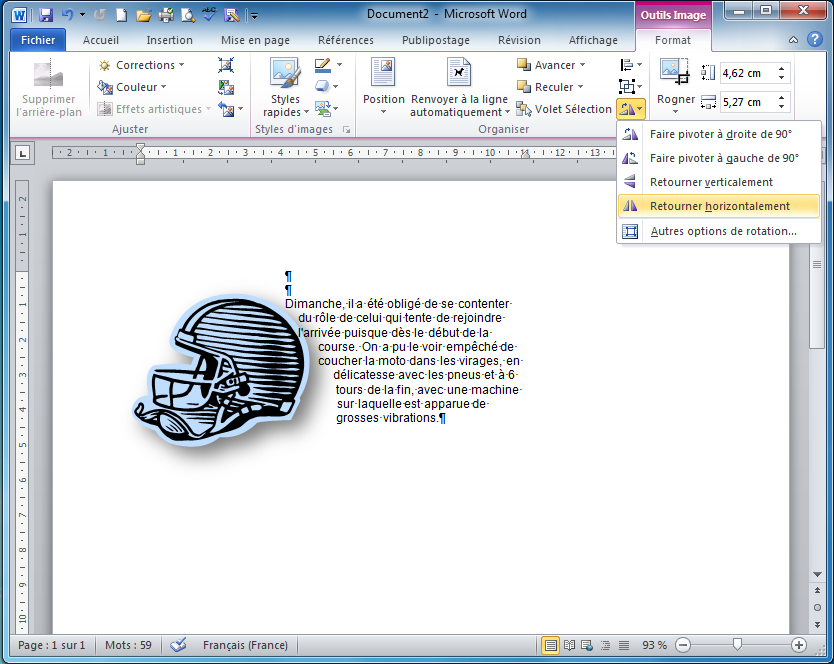Viewport: 834px width, 664px height.
Task: Click the Word application icon in title bar
Action: pos(19,15)
